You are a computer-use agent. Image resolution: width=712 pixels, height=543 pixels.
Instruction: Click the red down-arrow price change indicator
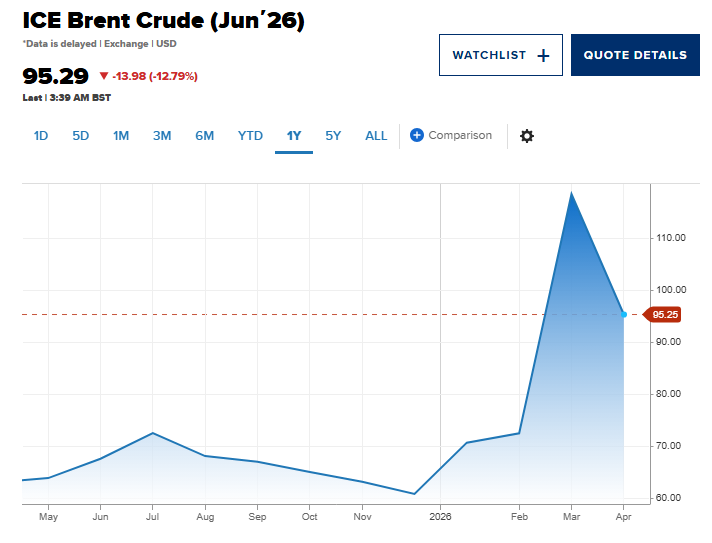(104, 76)
